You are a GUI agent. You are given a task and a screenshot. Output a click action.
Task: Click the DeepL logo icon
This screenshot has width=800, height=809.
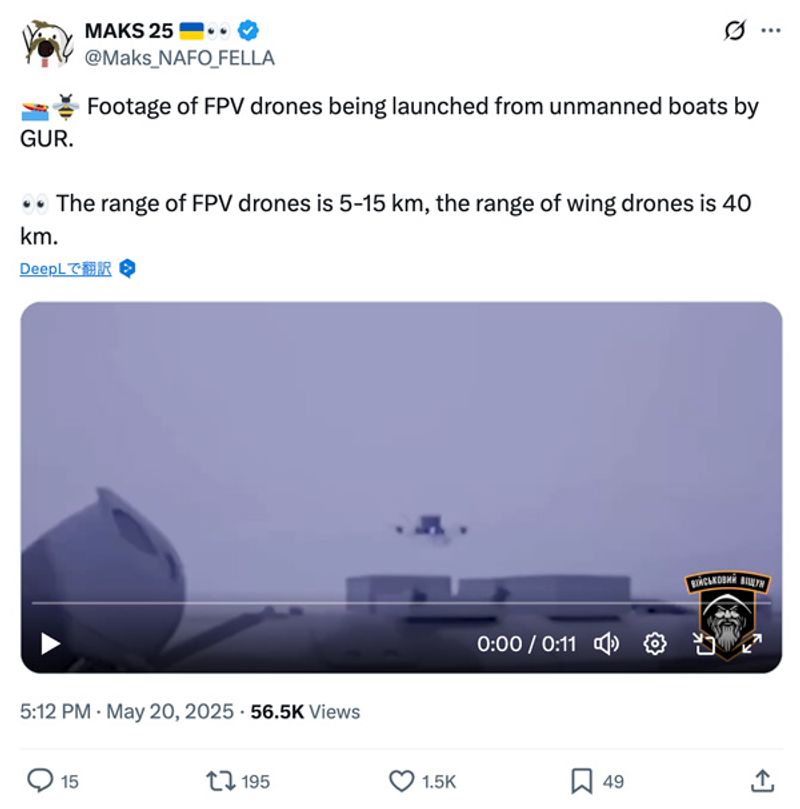coord(127,269)
